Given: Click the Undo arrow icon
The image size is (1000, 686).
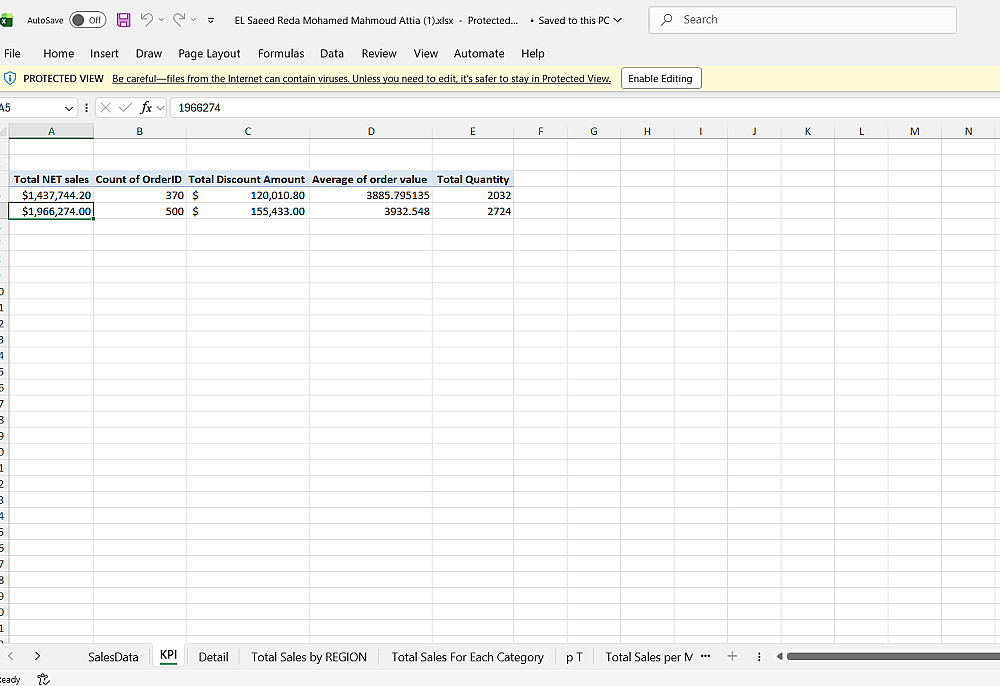Looking at the screenshot, I should [x=146, y=20].
